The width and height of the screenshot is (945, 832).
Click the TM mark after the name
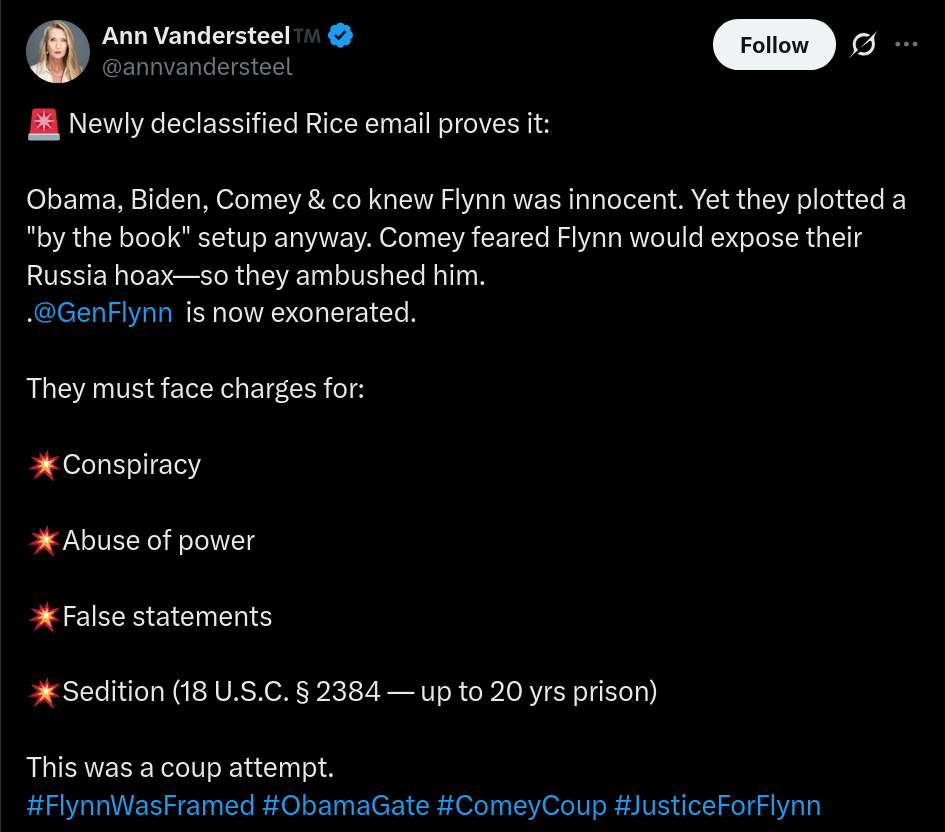(307, 36)
